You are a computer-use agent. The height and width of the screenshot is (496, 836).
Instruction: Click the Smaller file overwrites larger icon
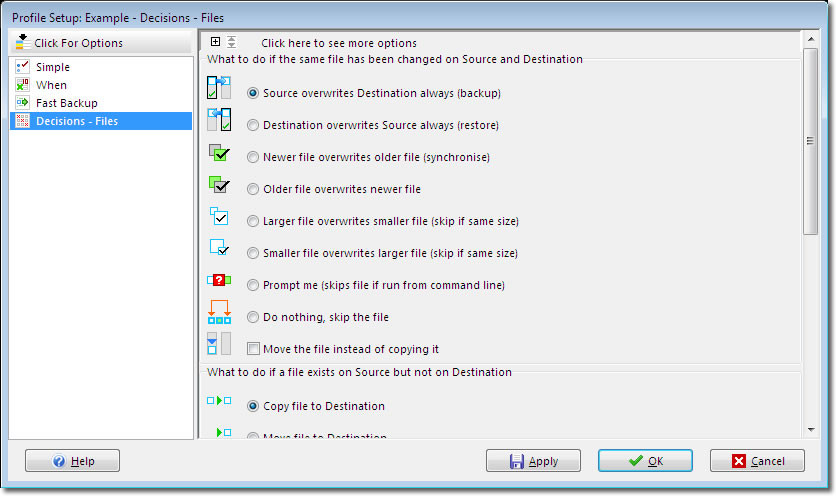coord(219,247)
